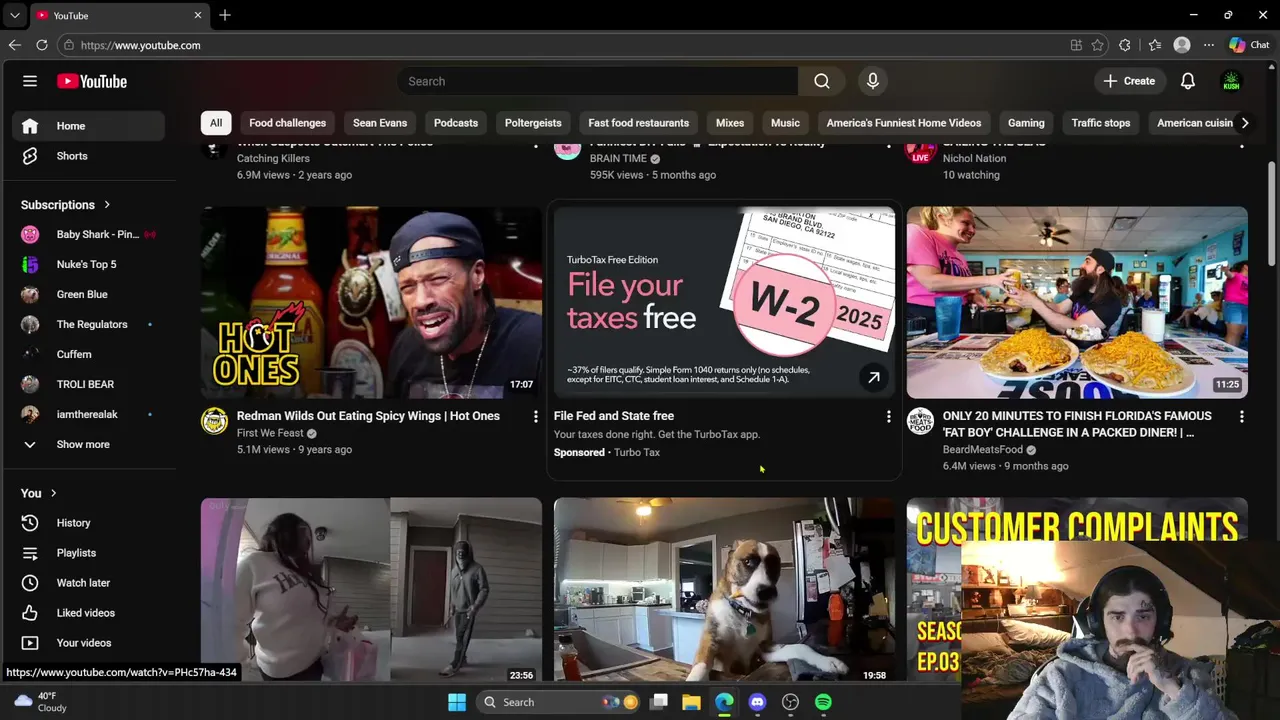Open OBS Studio from the taskbar
Screen dimensions: 1280x720
click(790, 702)
